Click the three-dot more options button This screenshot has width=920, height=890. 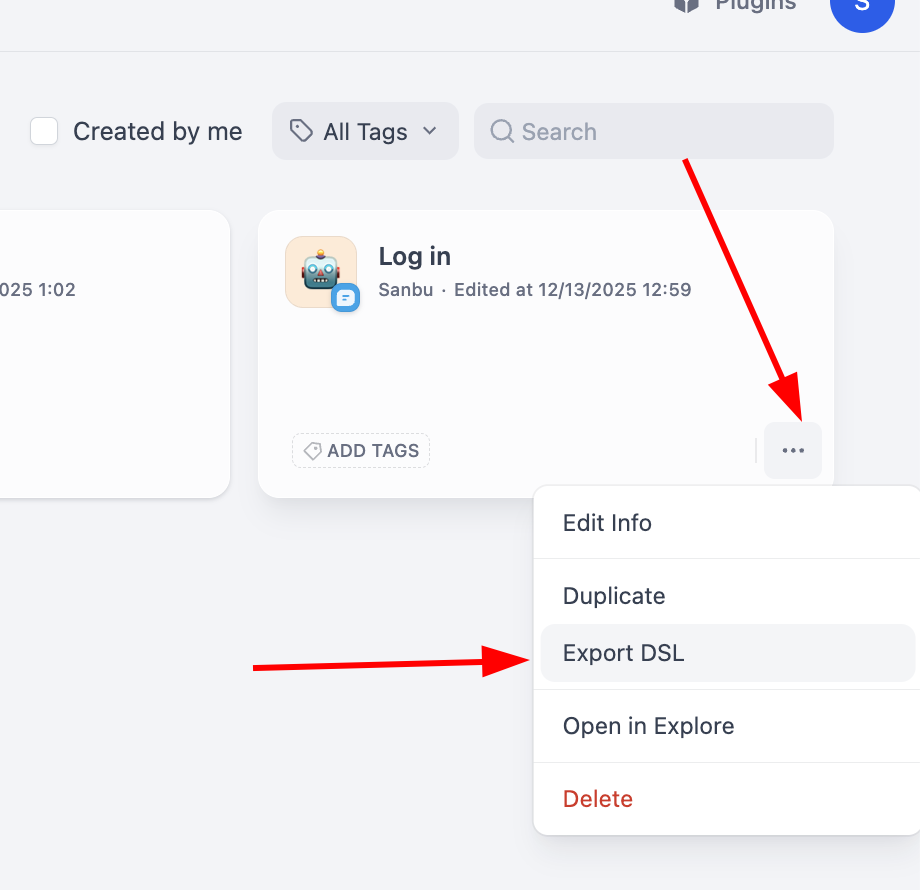pyautogui.click(x=793, y=451)
